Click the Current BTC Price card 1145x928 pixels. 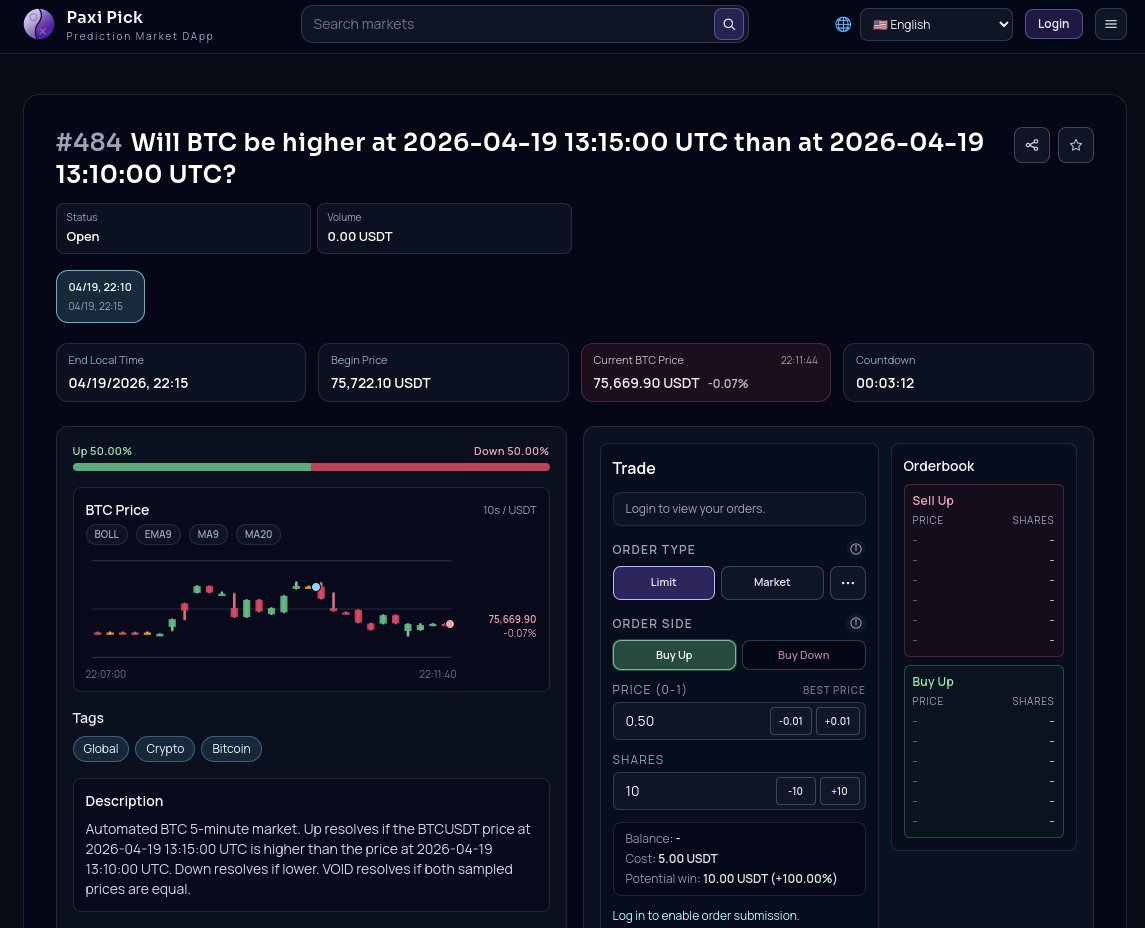click(x=705, y=372)
